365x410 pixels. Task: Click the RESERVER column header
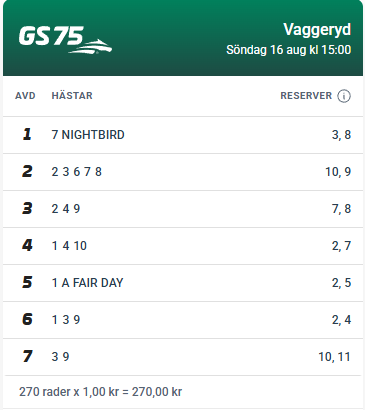(x=306, y=96)
